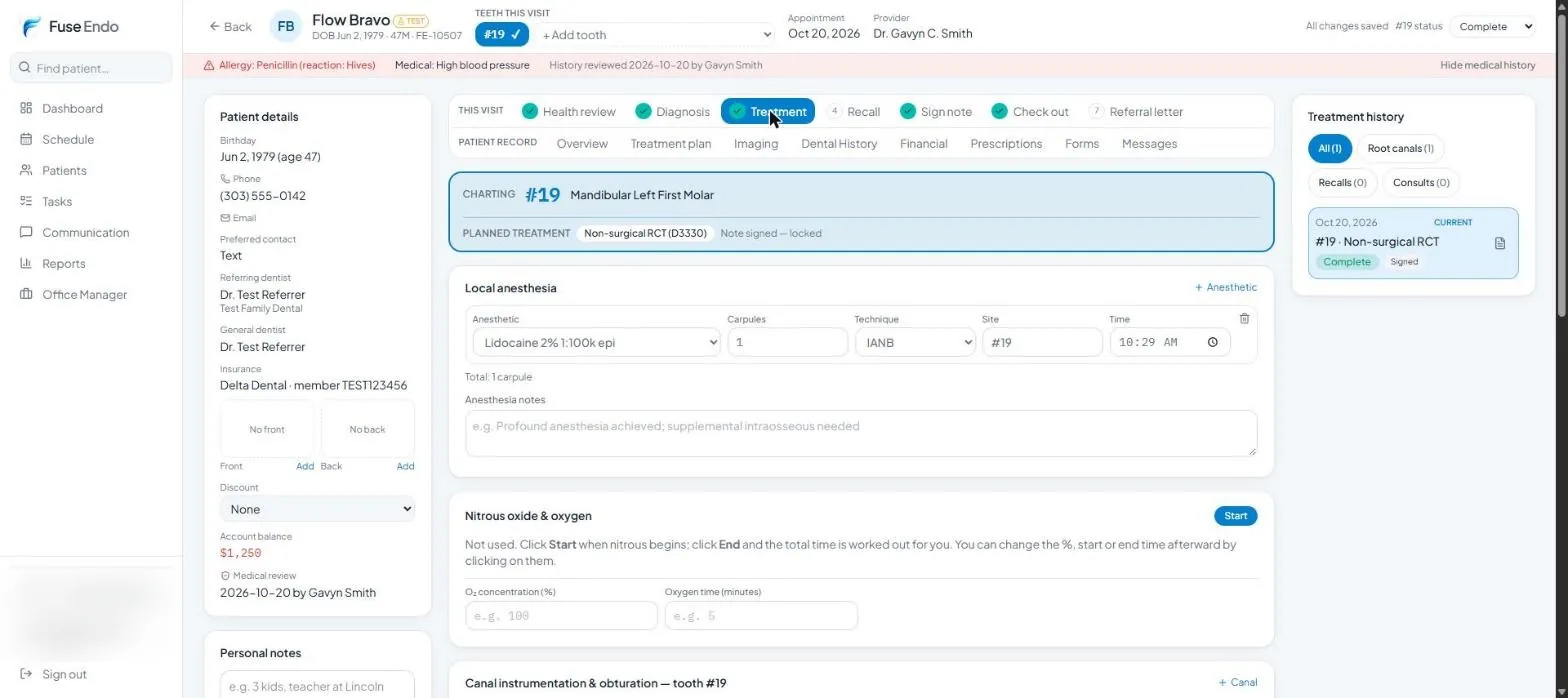This screenshot has height=698, width=1568.
Task: Open the #19 status Complete dropdown
Action: pyautogui.click(x=1494, y=27)
